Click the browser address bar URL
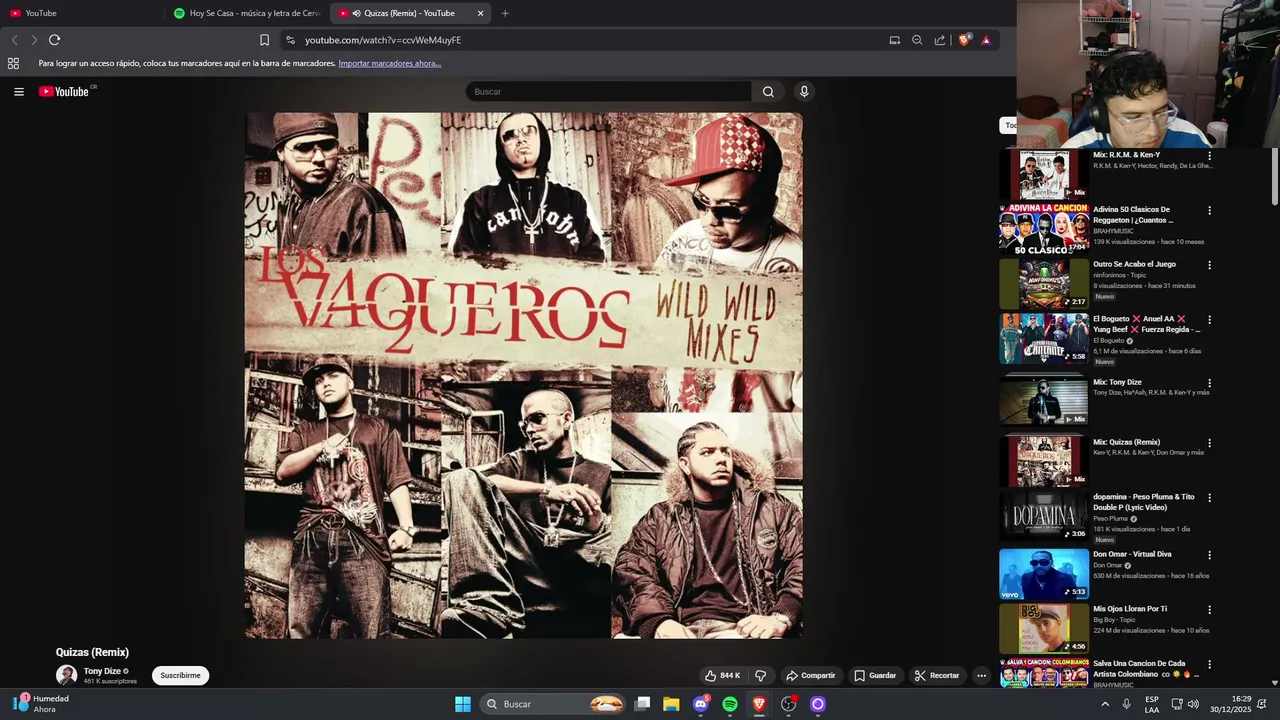Viewport: 1280px width, 720px height. coord(383,40)
